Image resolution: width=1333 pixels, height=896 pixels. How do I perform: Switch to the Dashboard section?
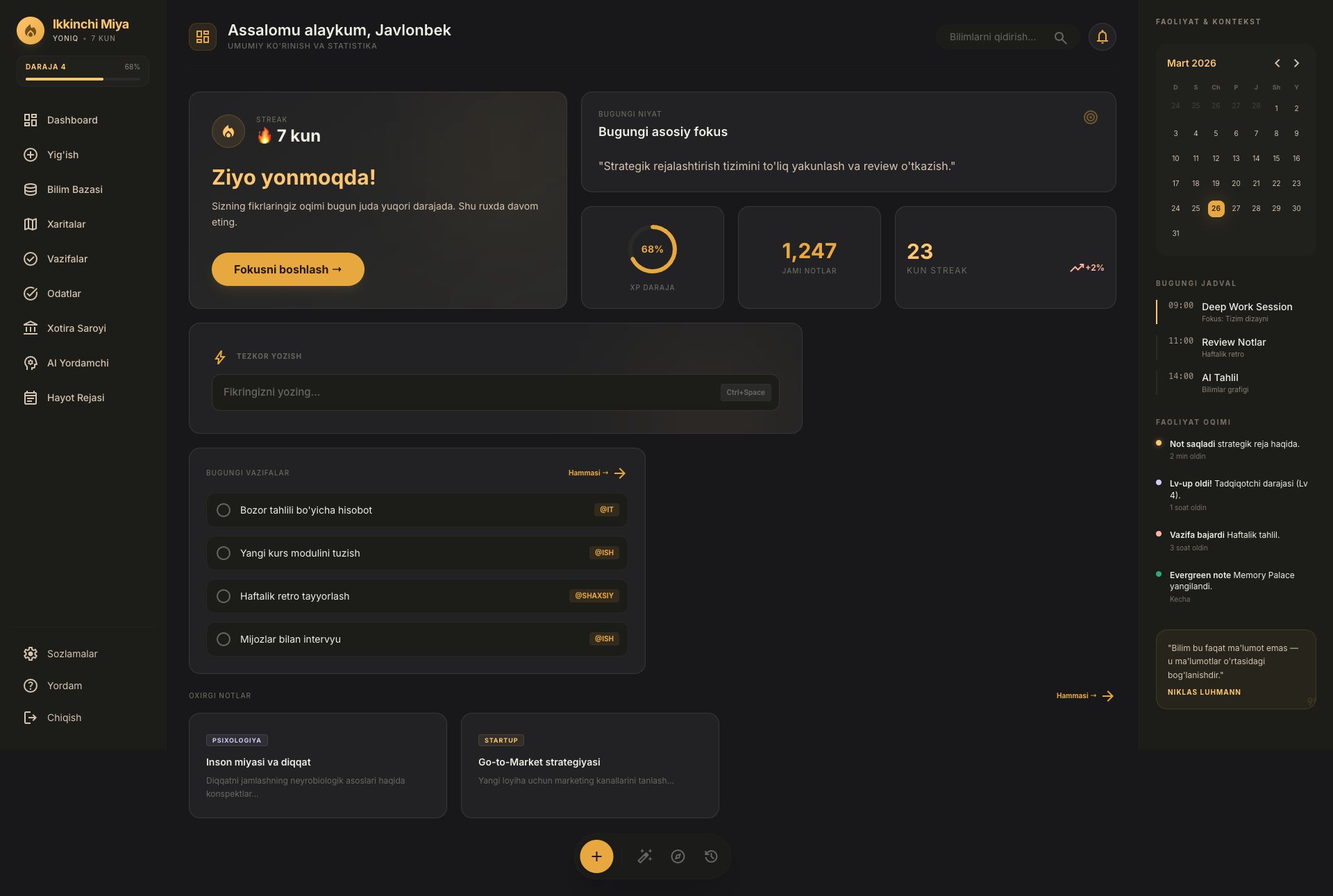[72, 119]
